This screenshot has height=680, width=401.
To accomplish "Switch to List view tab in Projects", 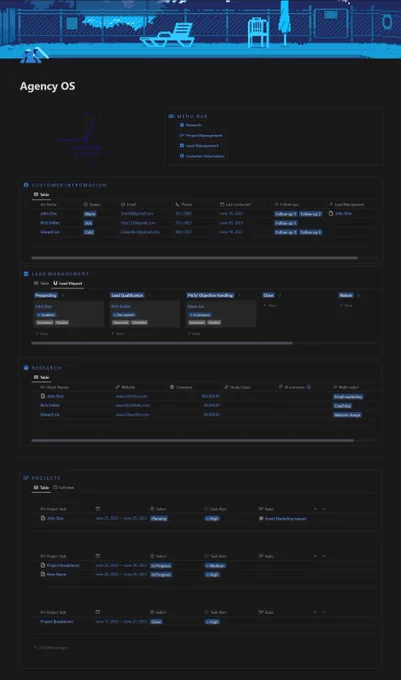I will pos(64,487).
